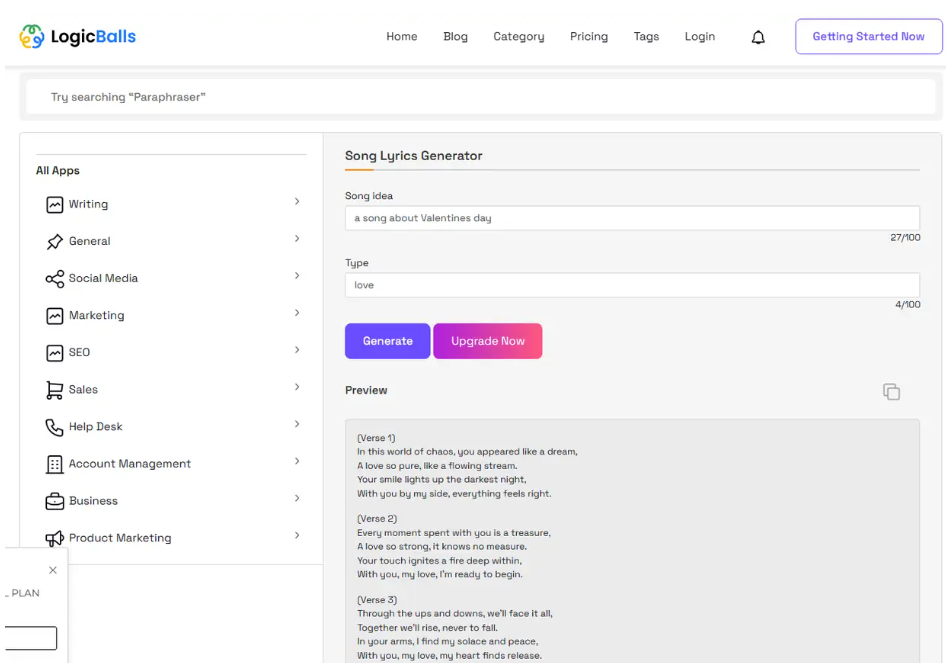Image resolution: width=946 pixels, height=663 pixels.
Task: Expand the General category arrow
Action: (297, 239)
